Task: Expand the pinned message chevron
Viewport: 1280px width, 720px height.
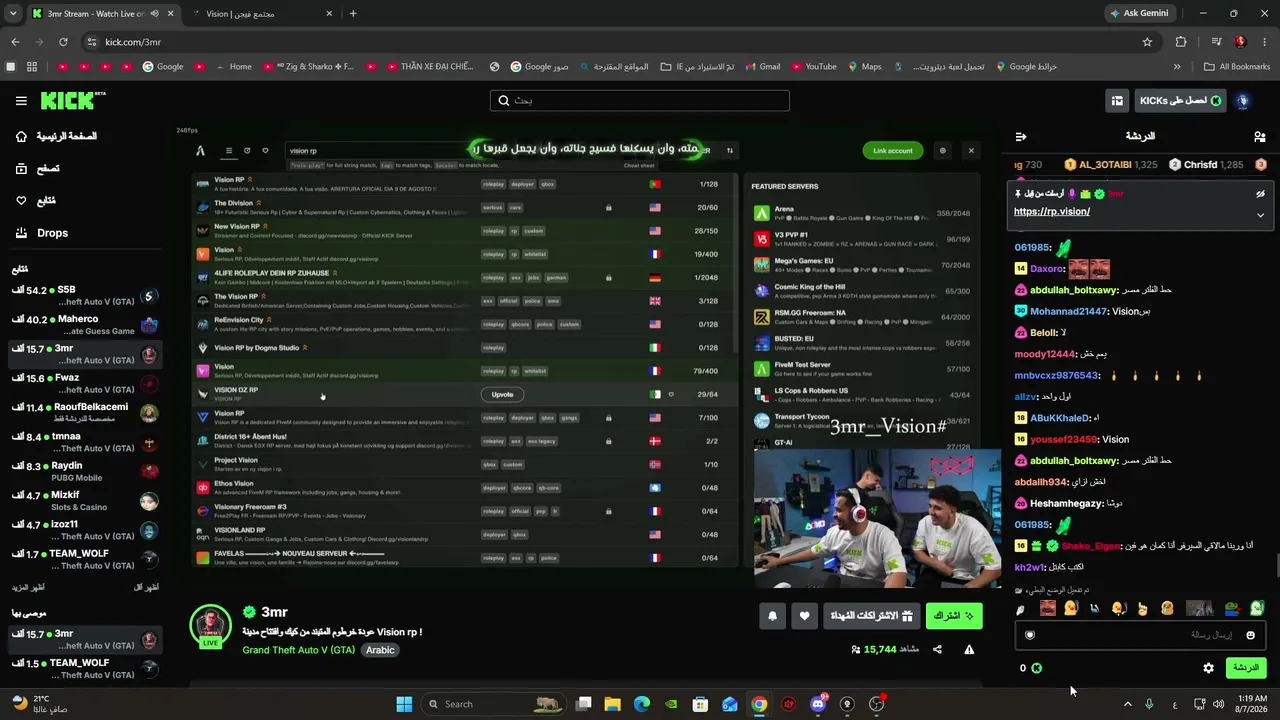Action: 1260,215
